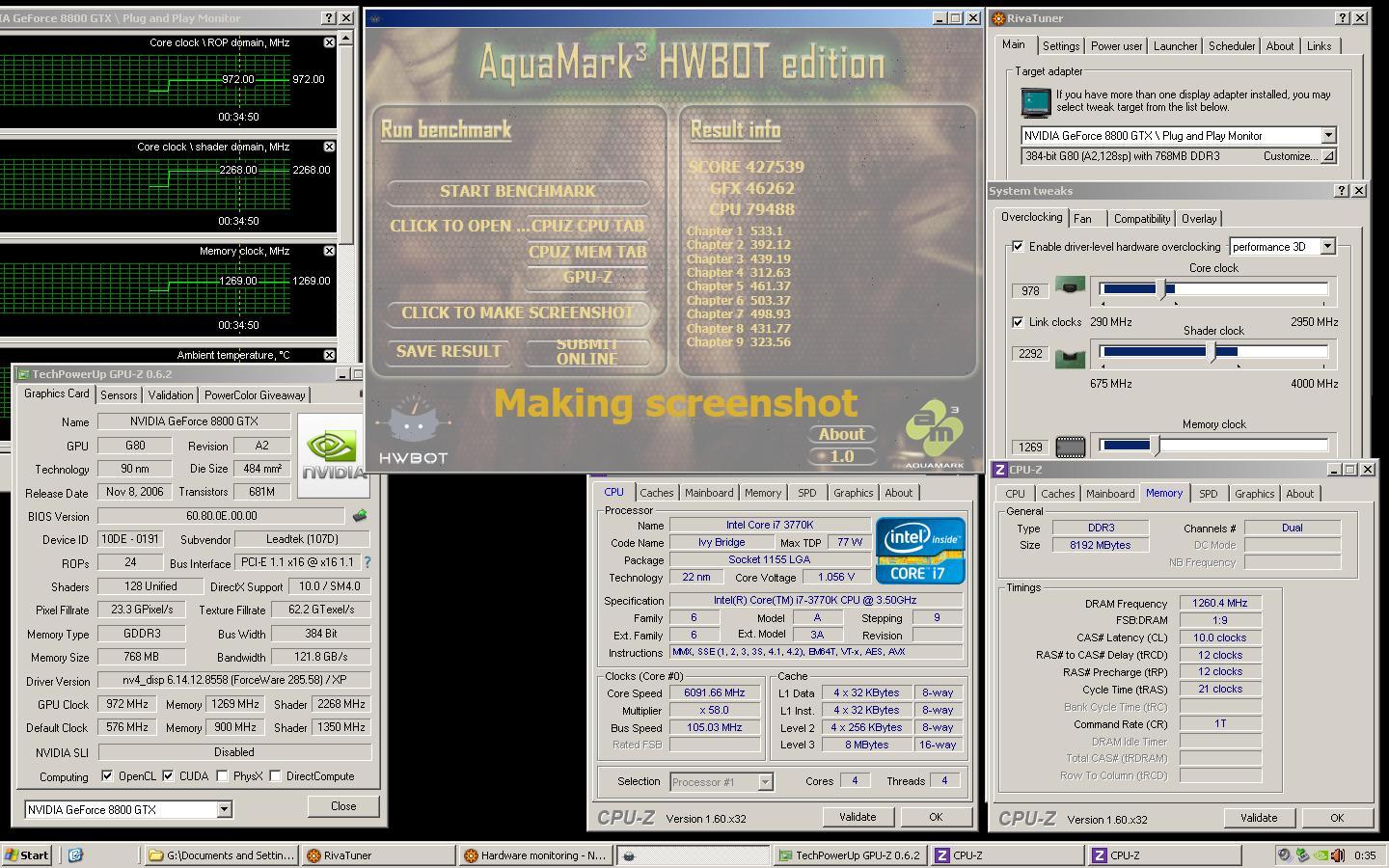Viewport: 1389px width, 868px height.
Task: Click the AquaMark3 logo at bottom right
Action: point(935,433)
